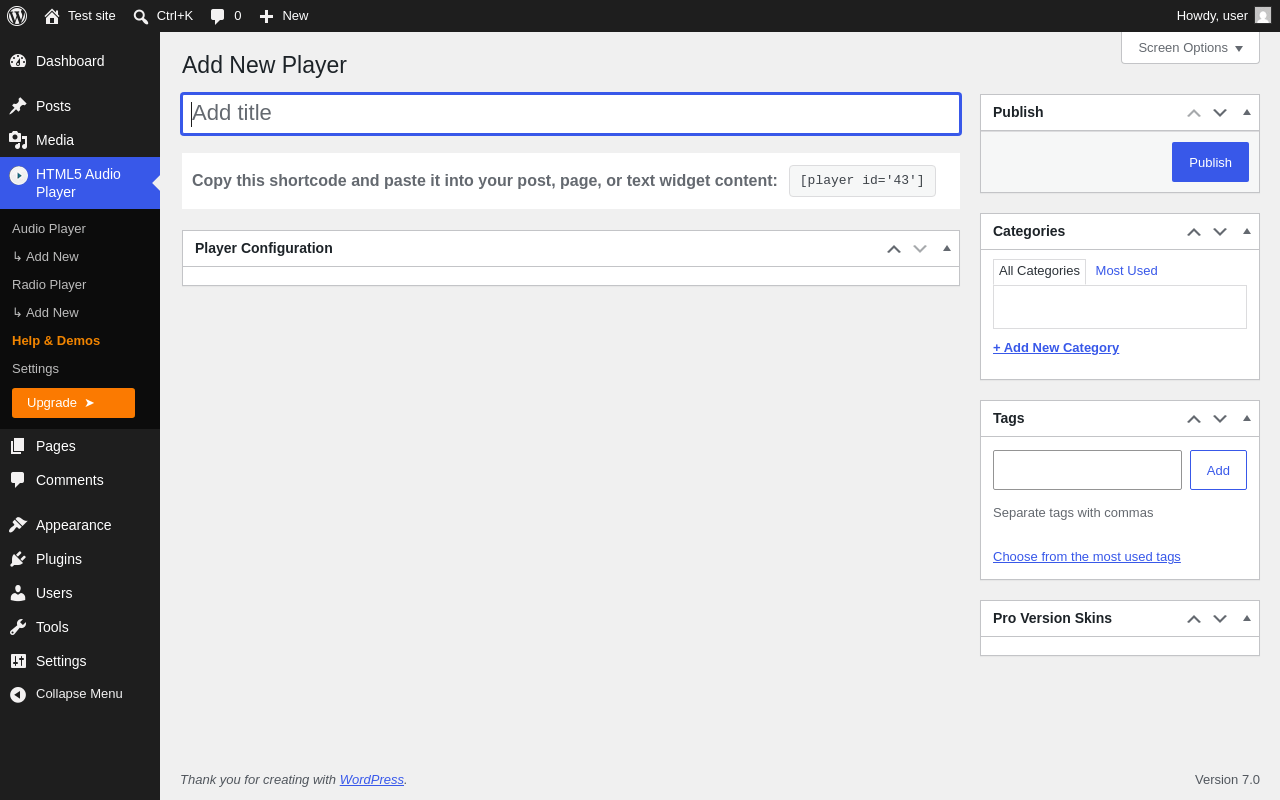Viewport: 1280px width, 800px height.
Task: Move Pro Version Skins panel up
Action: tap(1194, 618)
